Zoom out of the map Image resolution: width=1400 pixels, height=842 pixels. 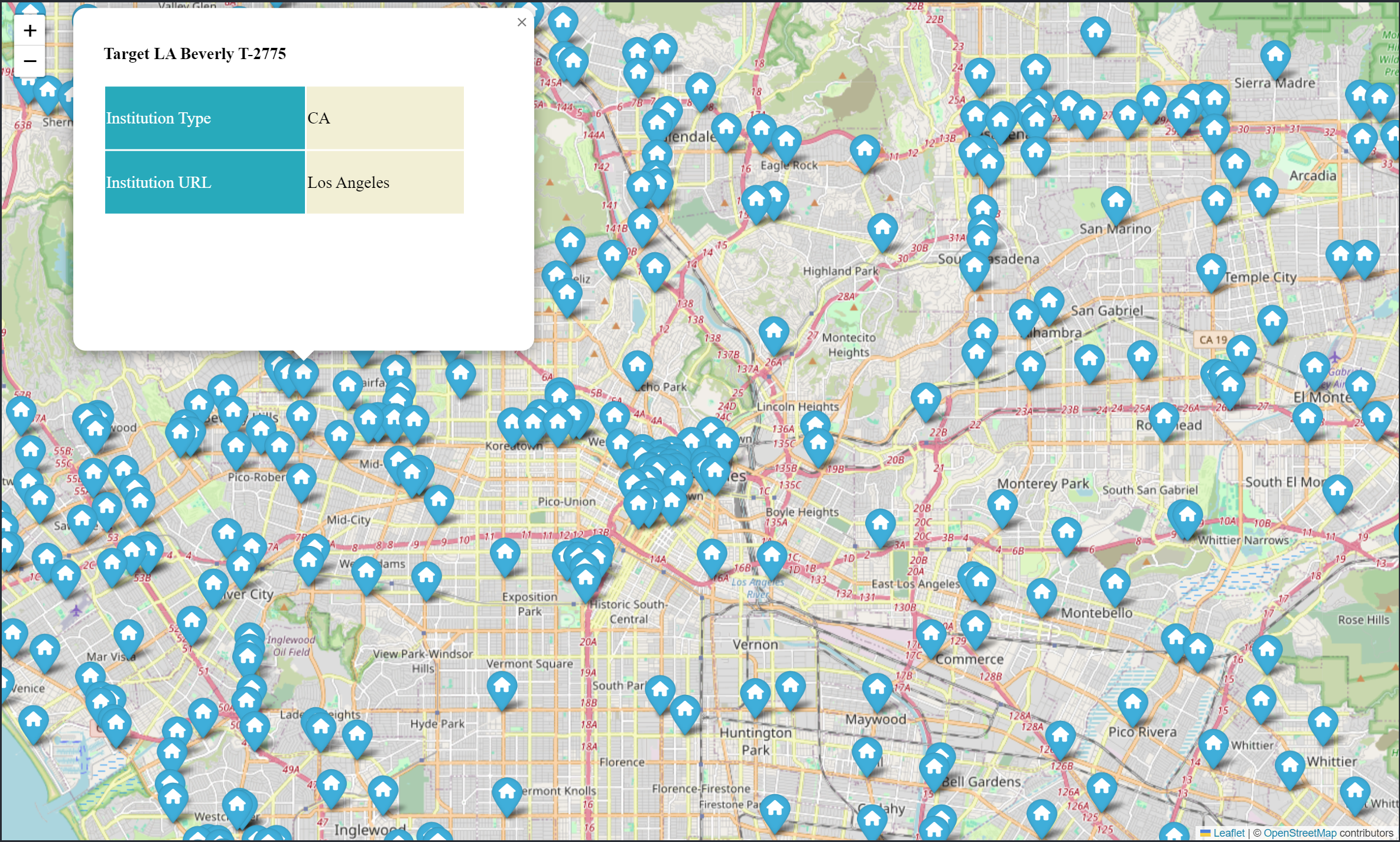[x=30, y=61]
